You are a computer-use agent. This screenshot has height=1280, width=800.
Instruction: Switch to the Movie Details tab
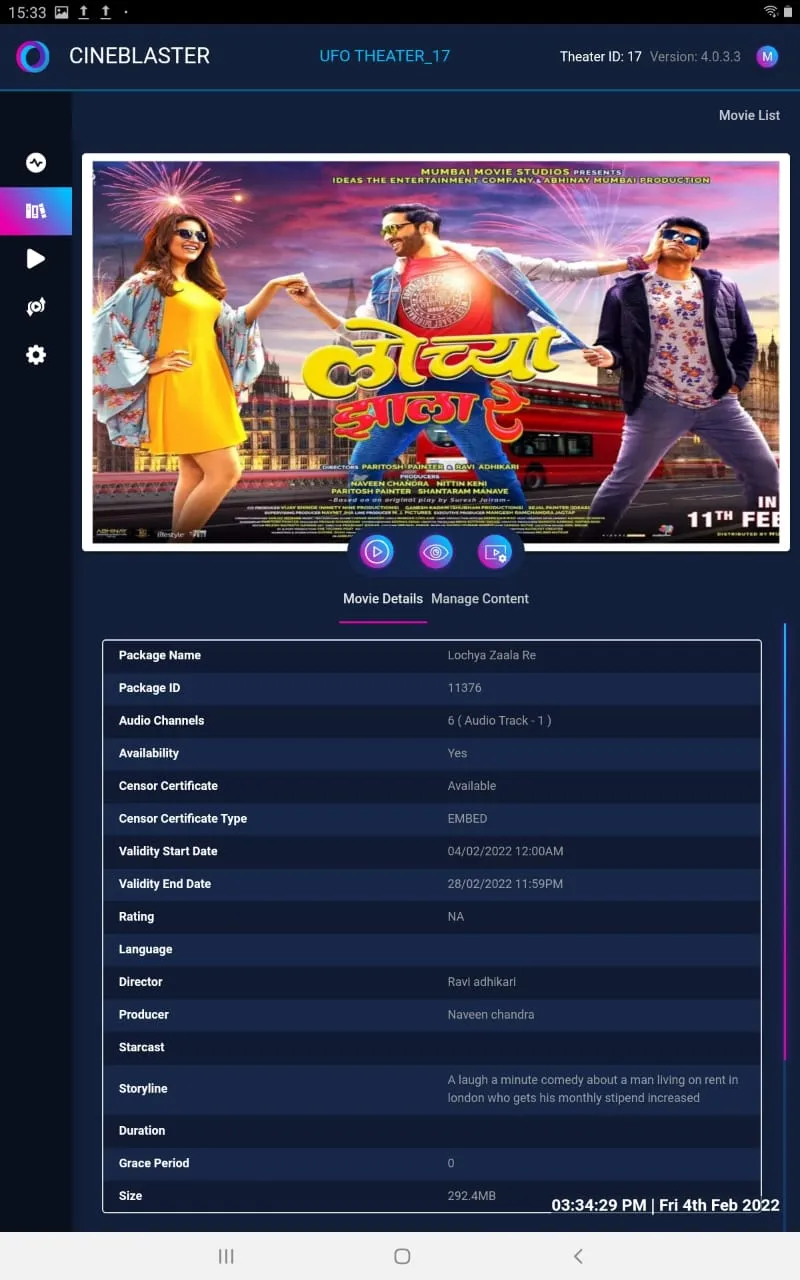point(383,599)
